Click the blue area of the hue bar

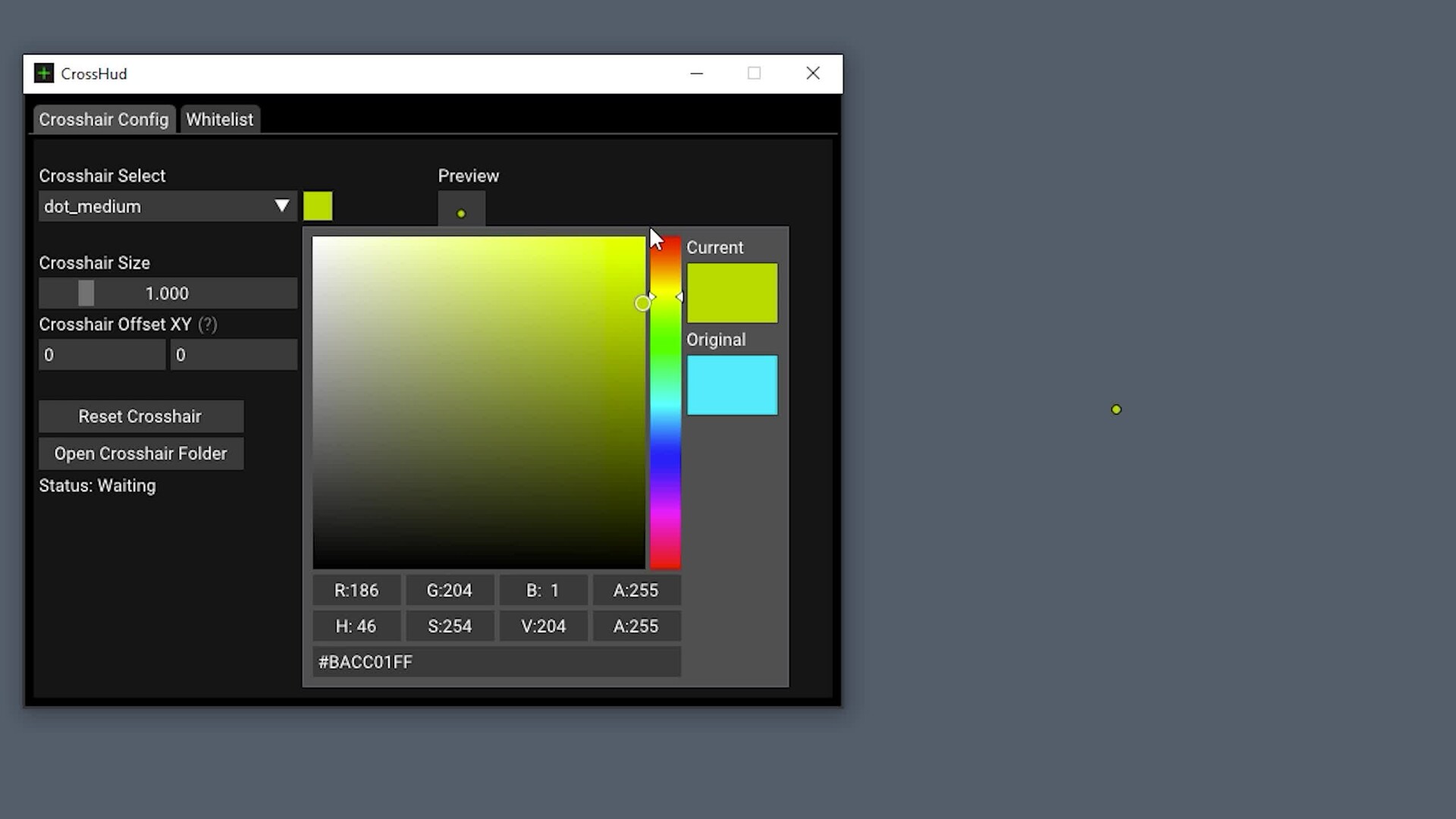click(x=665, y=455)
